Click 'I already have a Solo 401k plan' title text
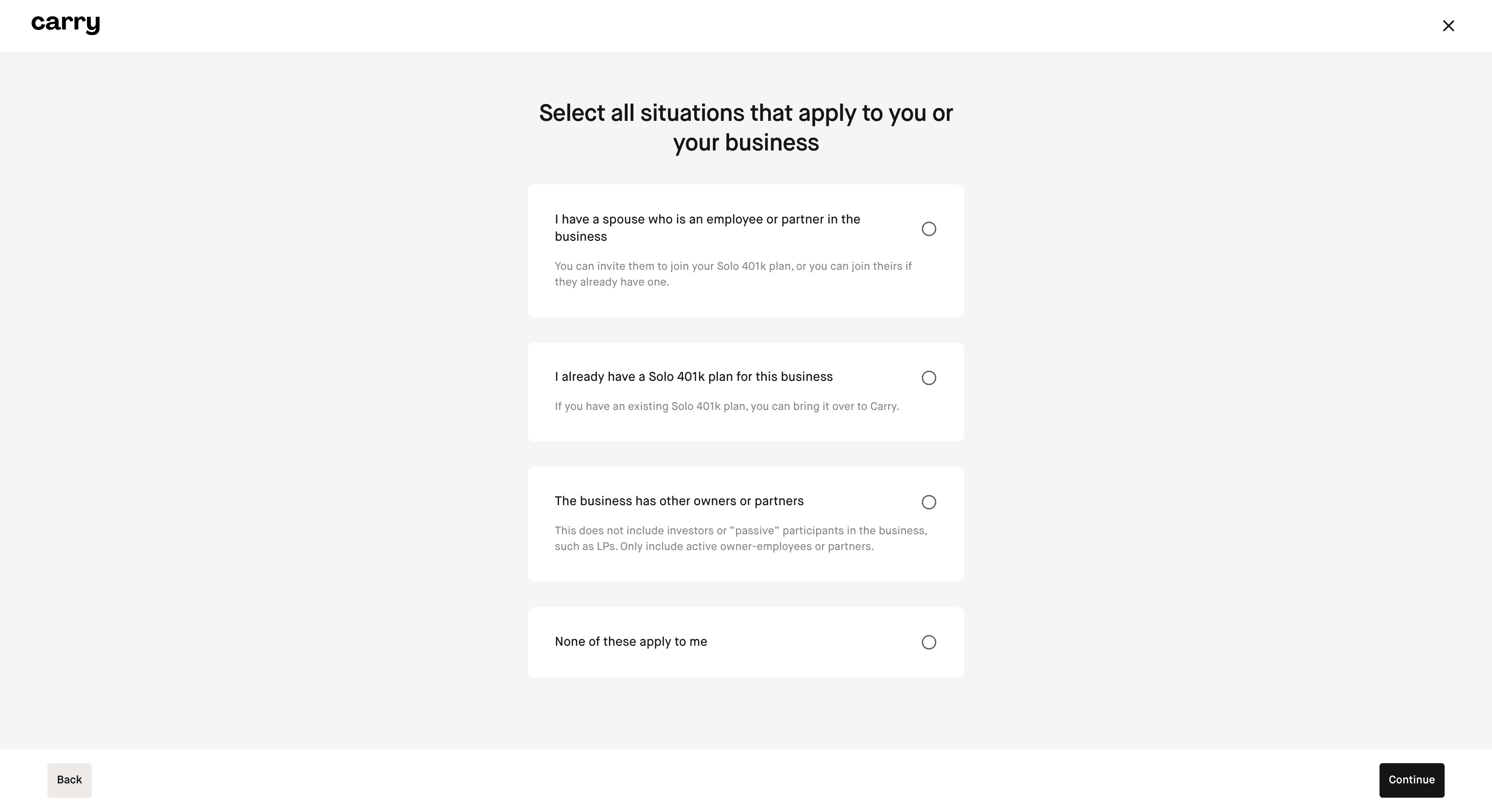This screenshot has height=812, width=1492. (x=693, y=377)
